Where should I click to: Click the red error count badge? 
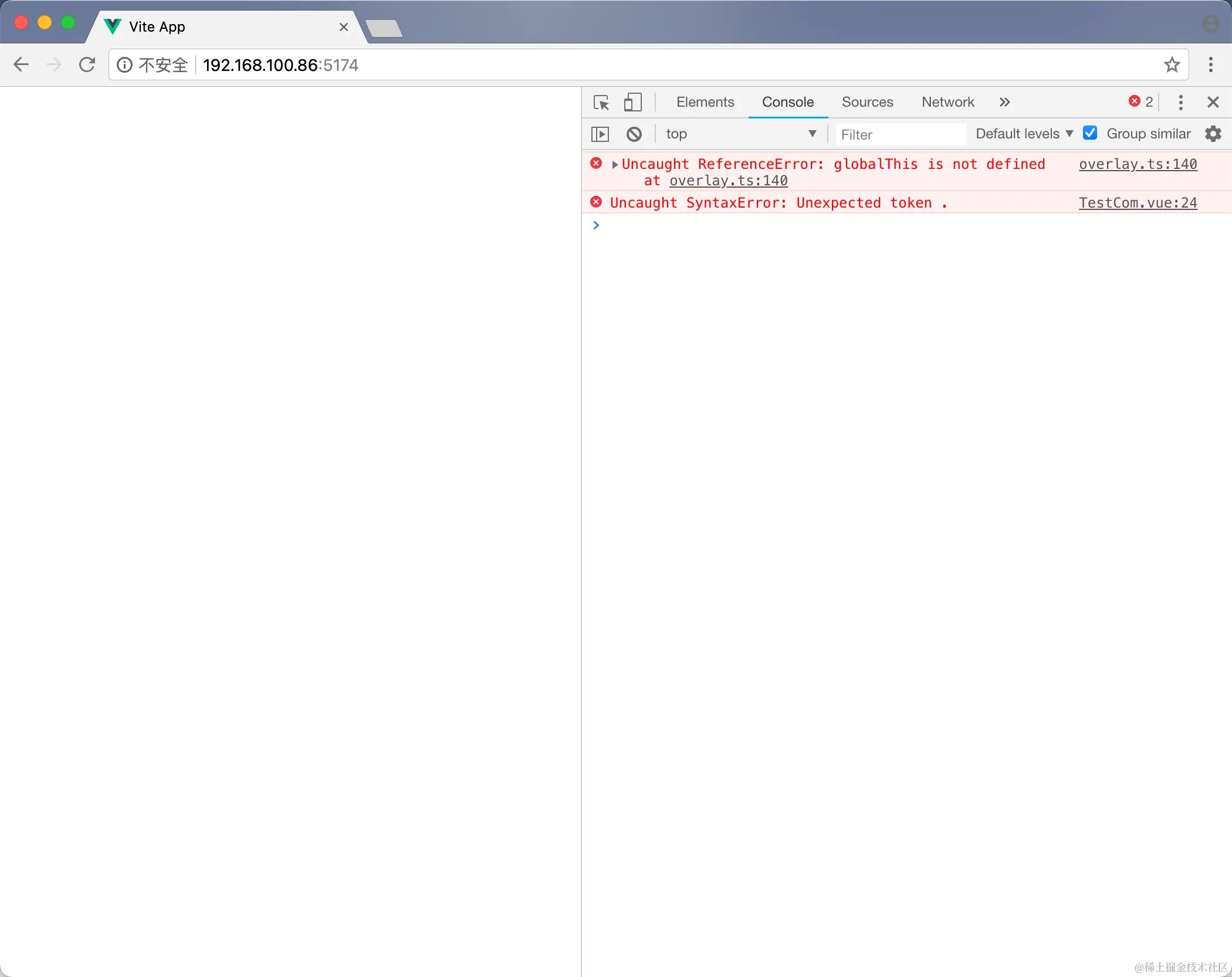tap(1140, 102)
